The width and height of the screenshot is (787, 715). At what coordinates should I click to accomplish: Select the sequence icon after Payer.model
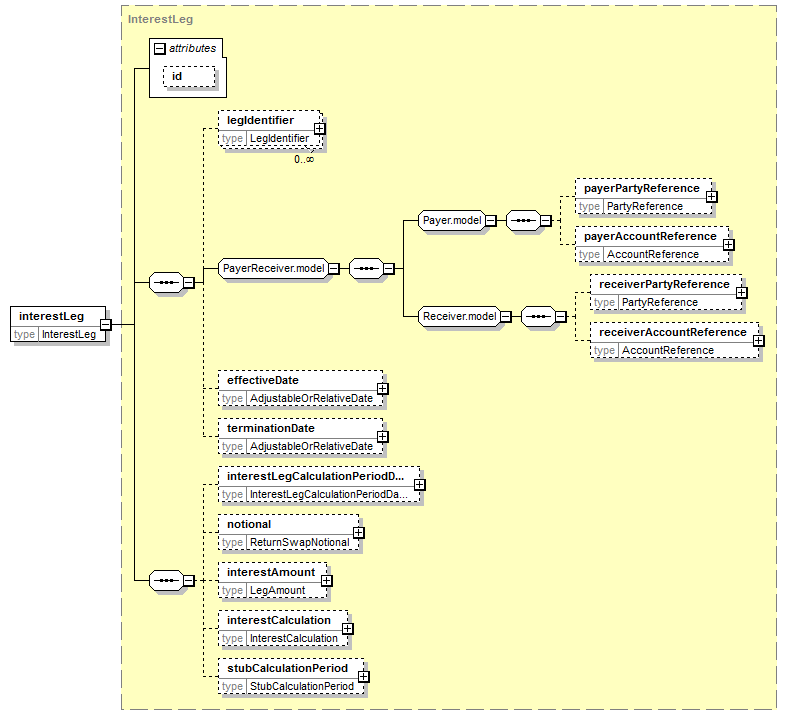click(523, 220)
